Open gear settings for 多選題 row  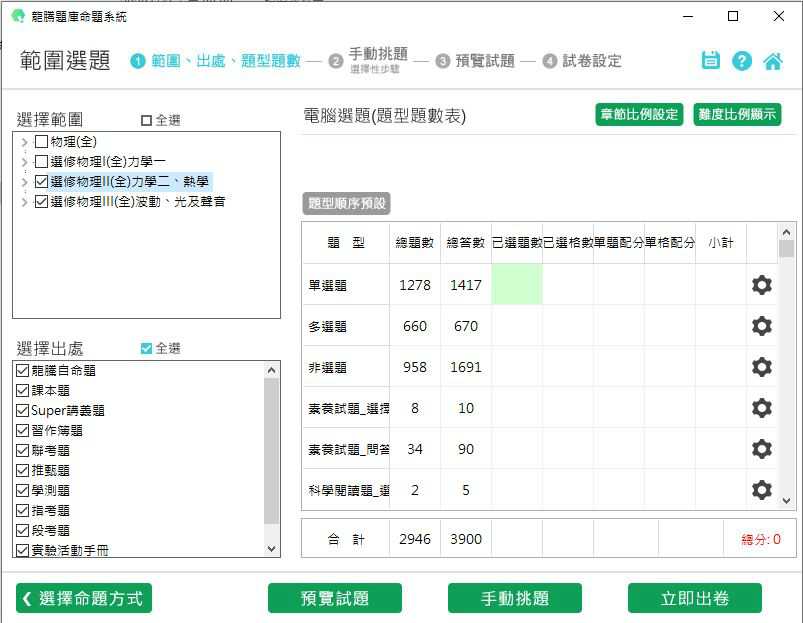pos(762,326)
